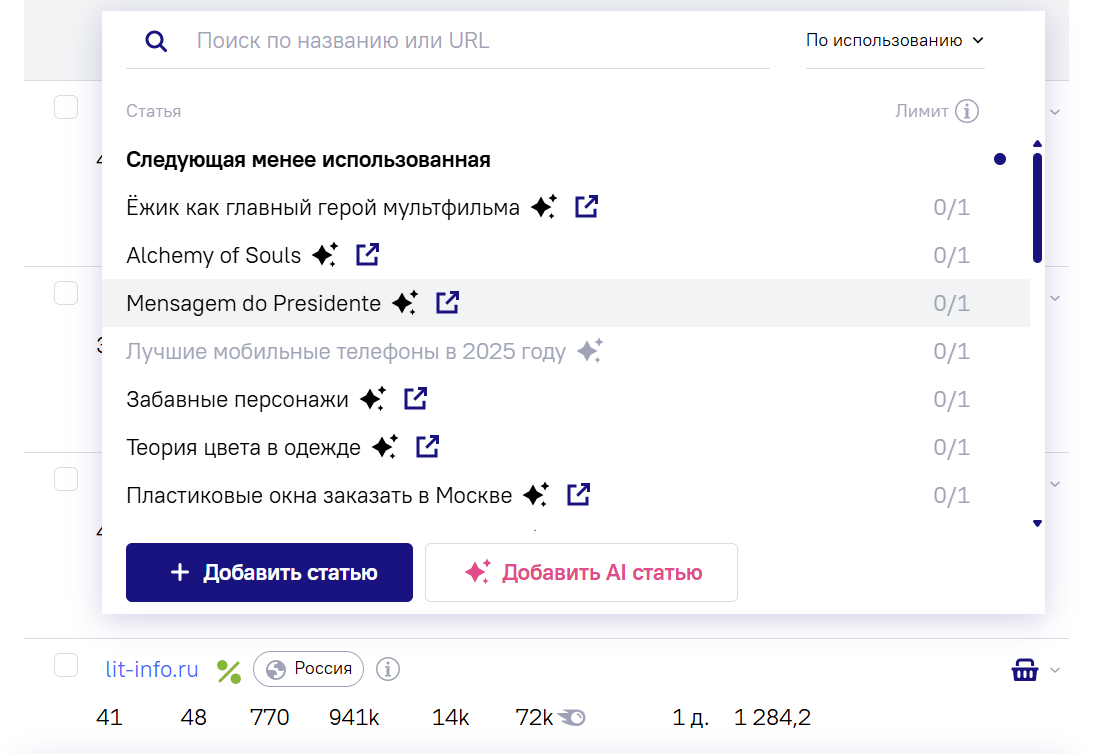The width and height of the screenshot is (1095, 754).
Task: Open external link for Забавные персонажи
Action: [x=416, y=399]
